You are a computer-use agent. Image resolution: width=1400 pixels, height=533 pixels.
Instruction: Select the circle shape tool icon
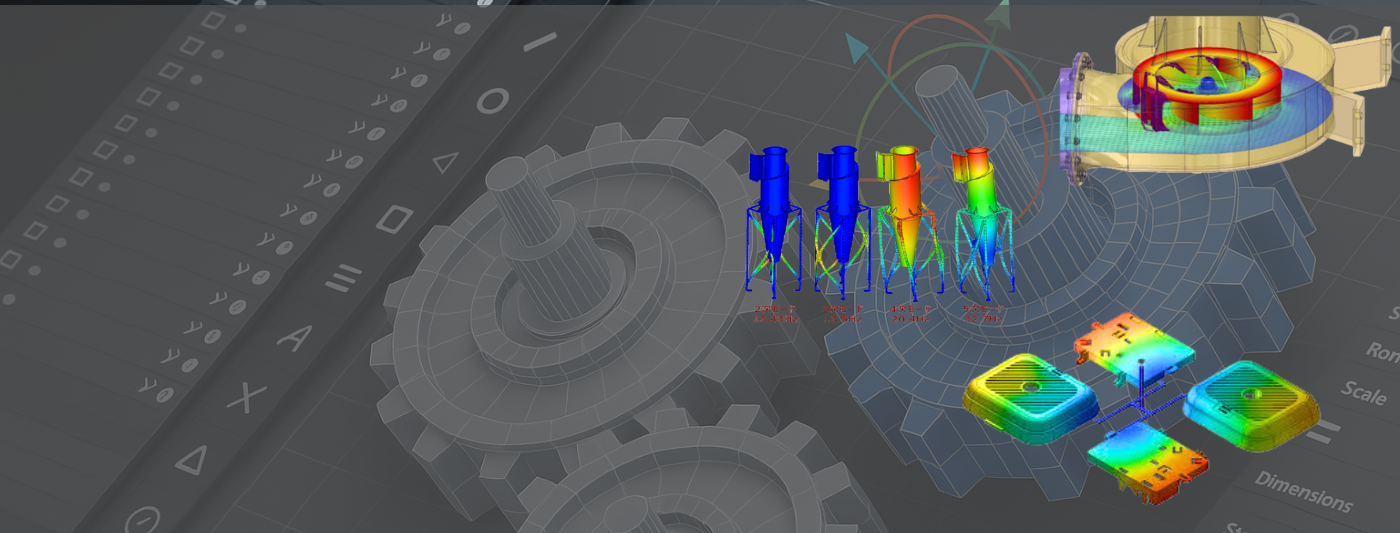pyautogui.click(x=492, y=101)
